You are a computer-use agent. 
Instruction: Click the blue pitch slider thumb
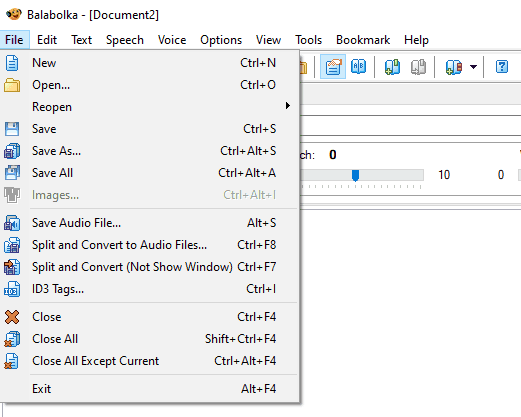point(356,175)
